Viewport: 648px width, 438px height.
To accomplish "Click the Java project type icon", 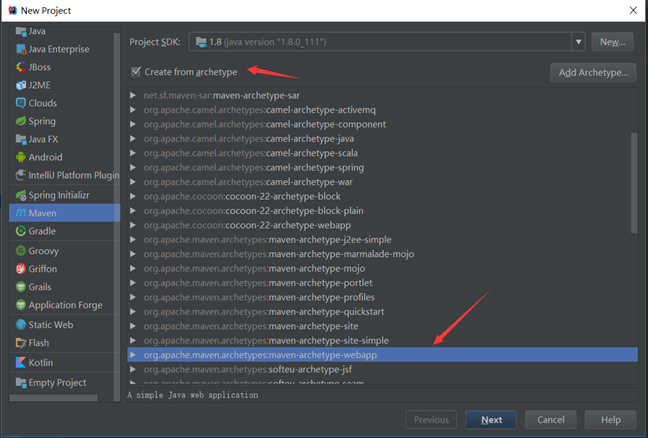I will [21, 31].
